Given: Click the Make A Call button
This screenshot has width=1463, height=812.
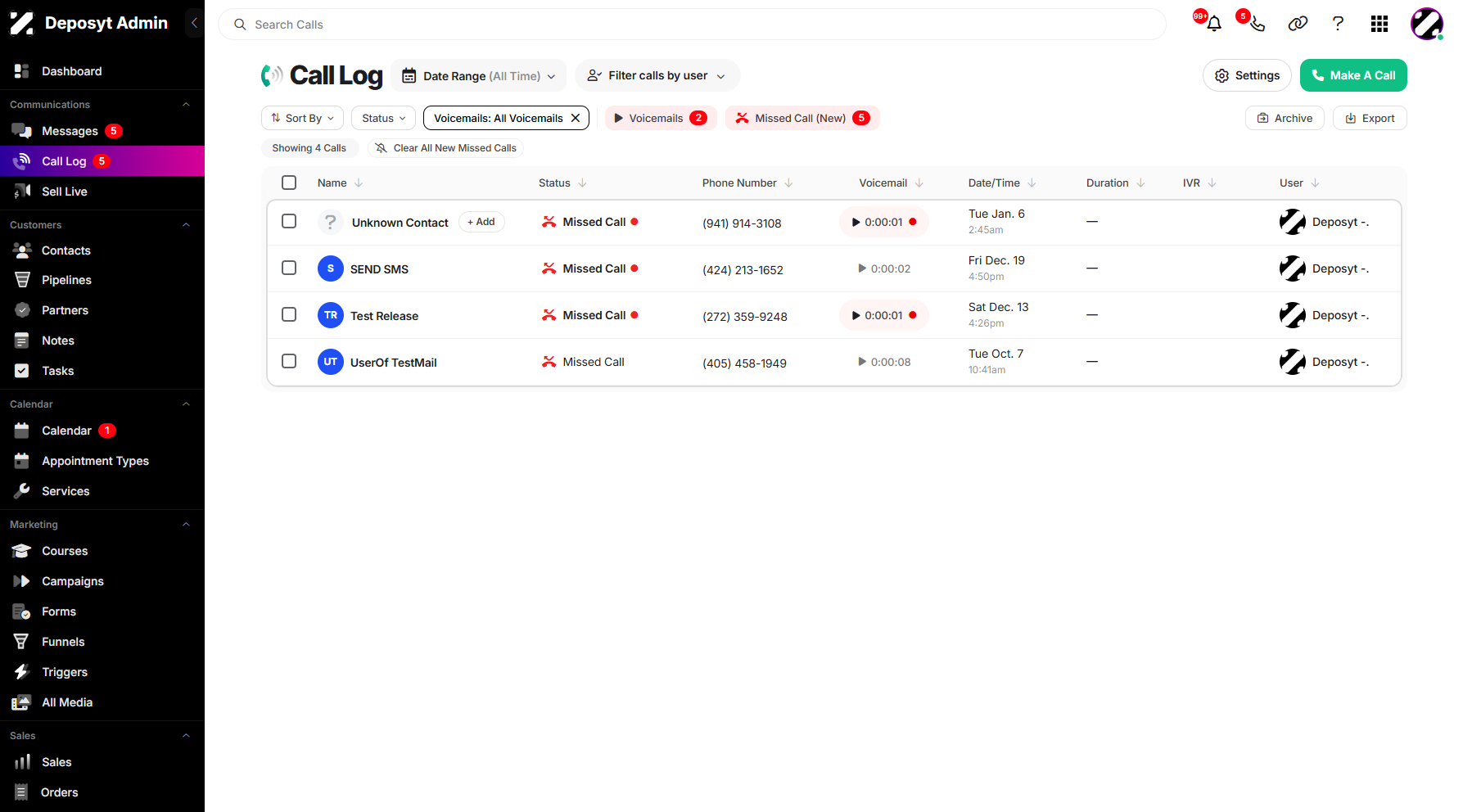Looking at the screenshot, I should 1353,75.
